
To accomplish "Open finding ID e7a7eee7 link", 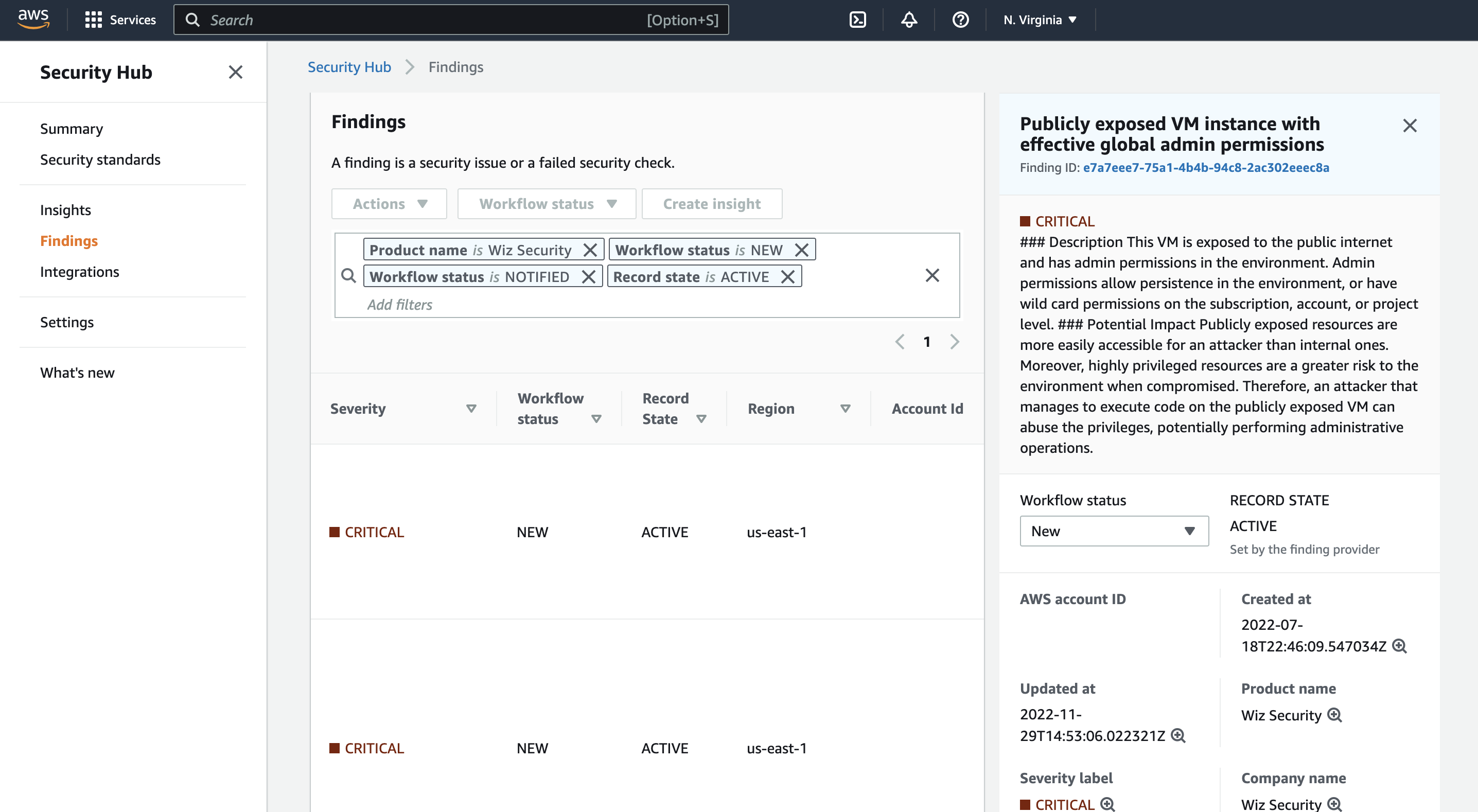I will coord(1205,168).
